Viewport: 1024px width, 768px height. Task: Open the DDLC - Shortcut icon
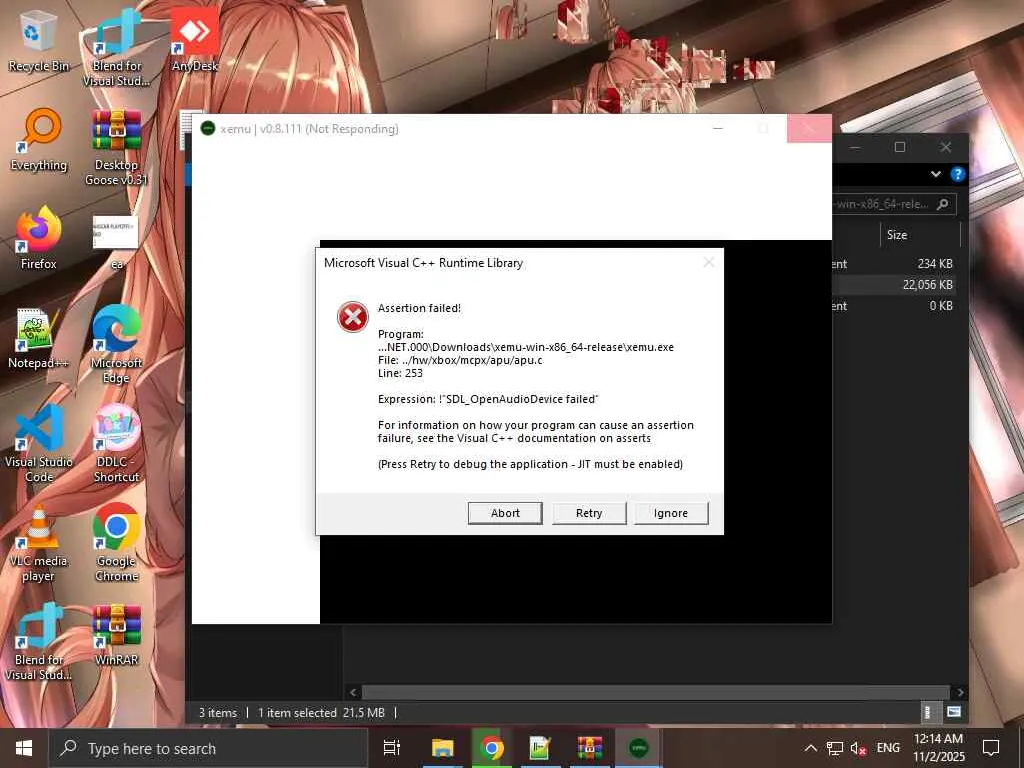[116, 444]
